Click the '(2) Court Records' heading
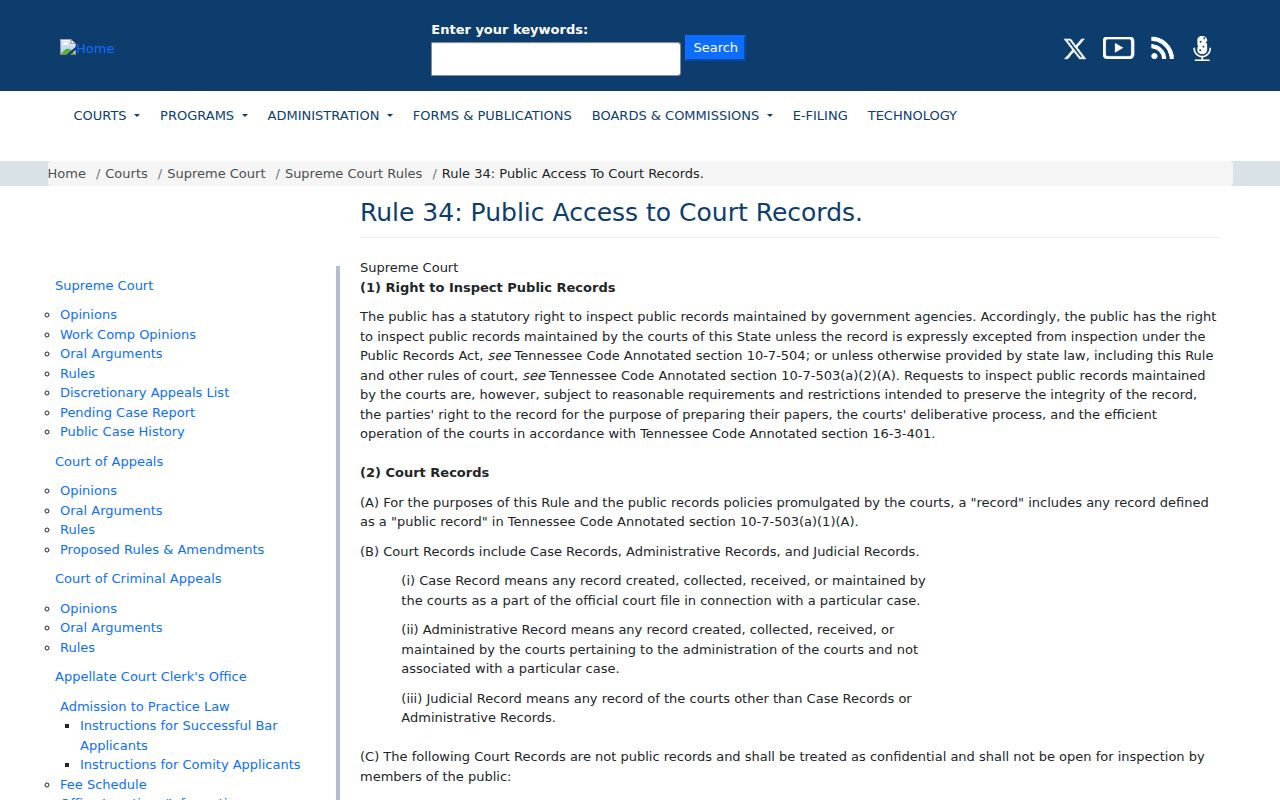This screenshot has height=800, width=1280. coord(424,472)
